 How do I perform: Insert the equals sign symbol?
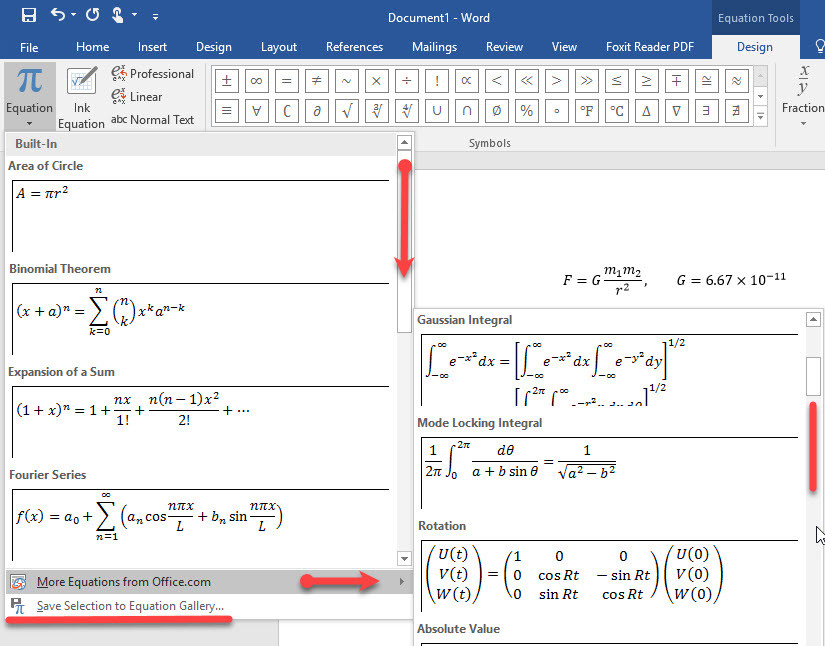286,80
